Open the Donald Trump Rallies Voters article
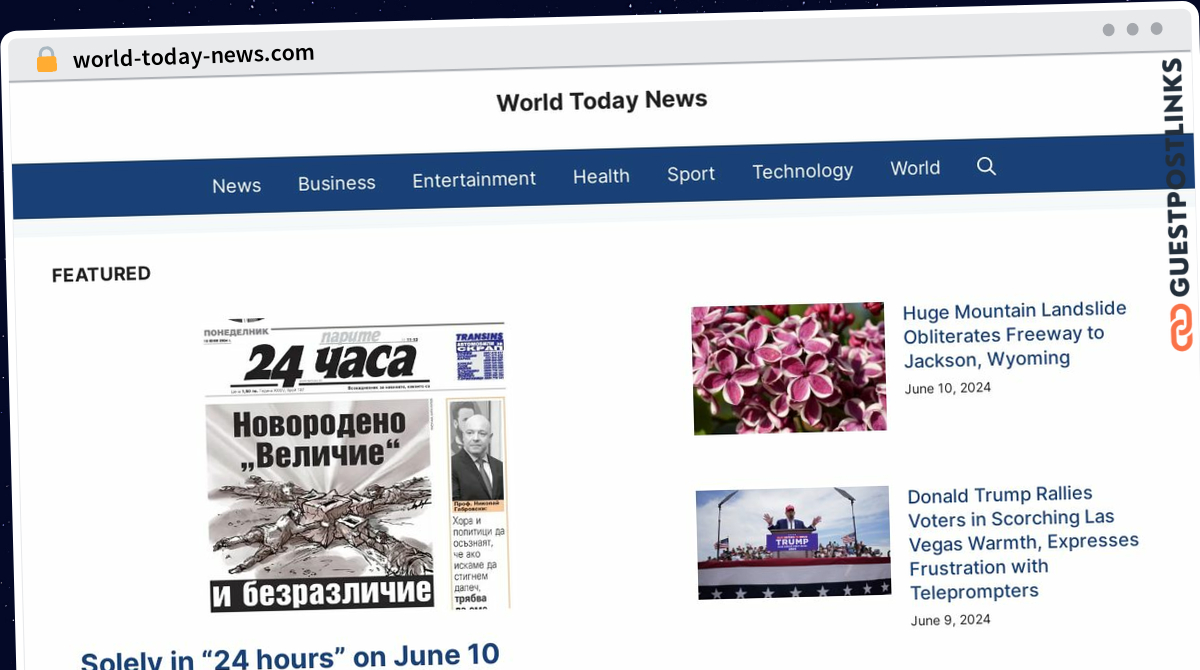The width and height of the screenshot is (1200, 670). pos(1023,542)
